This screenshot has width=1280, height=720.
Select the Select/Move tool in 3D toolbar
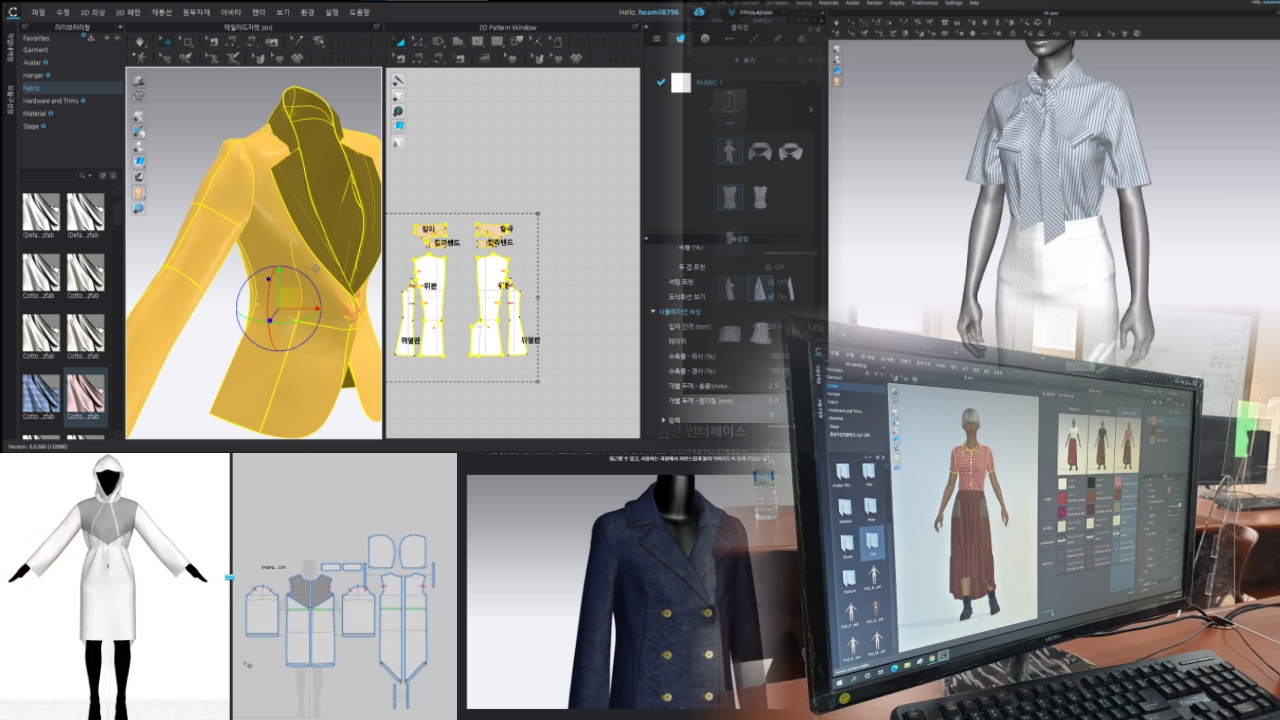coord(166,41)
